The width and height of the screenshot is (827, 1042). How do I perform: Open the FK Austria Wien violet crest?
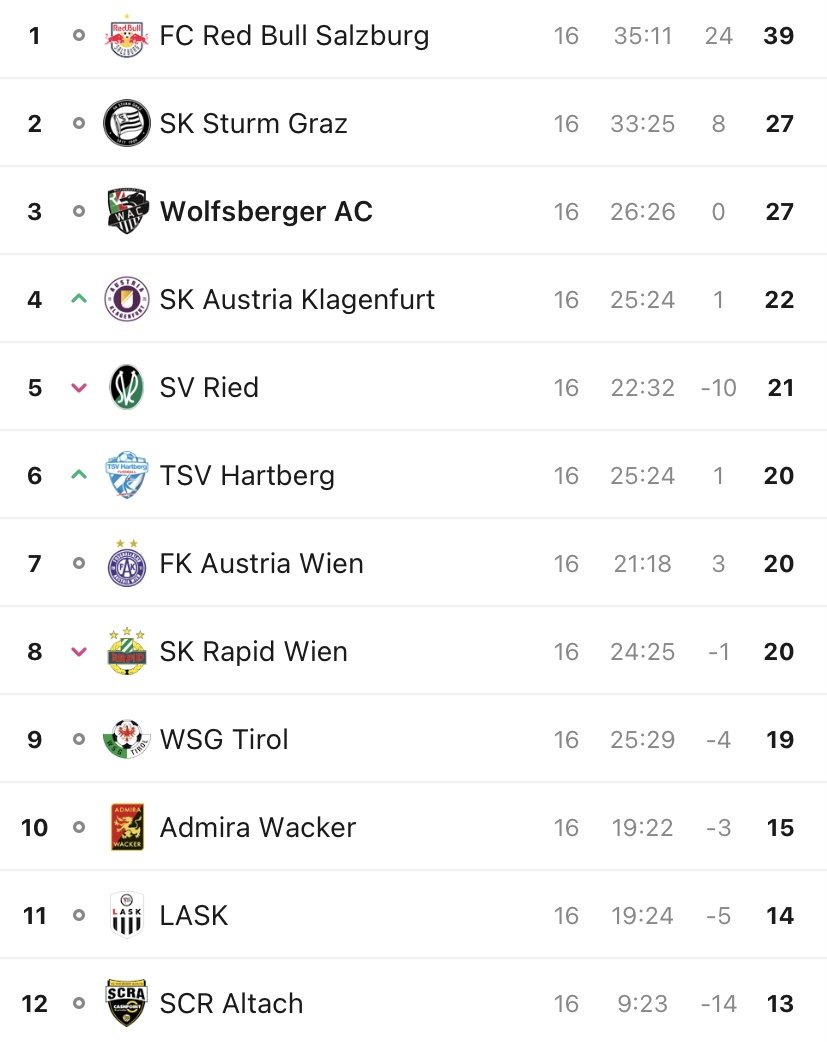(x=126, y=563)
